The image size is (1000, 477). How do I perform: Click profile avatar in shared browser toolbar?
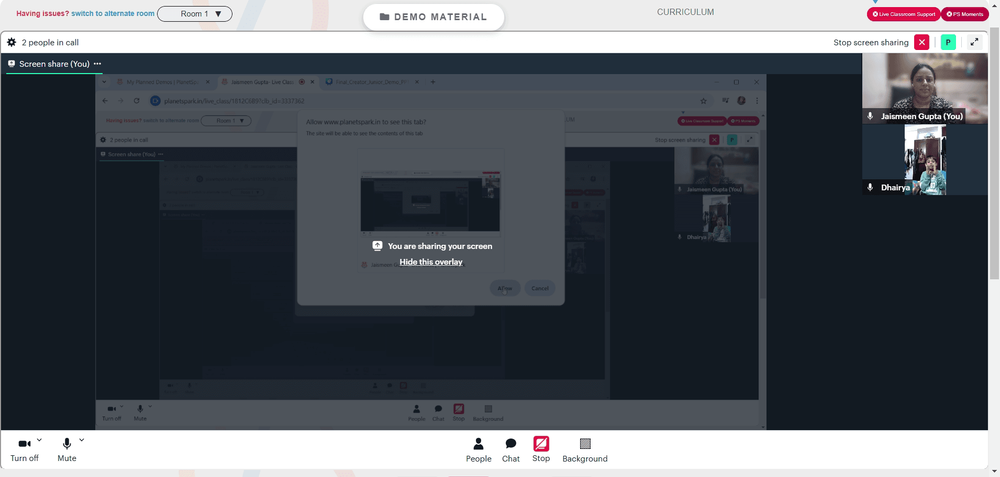coord(741,101)
